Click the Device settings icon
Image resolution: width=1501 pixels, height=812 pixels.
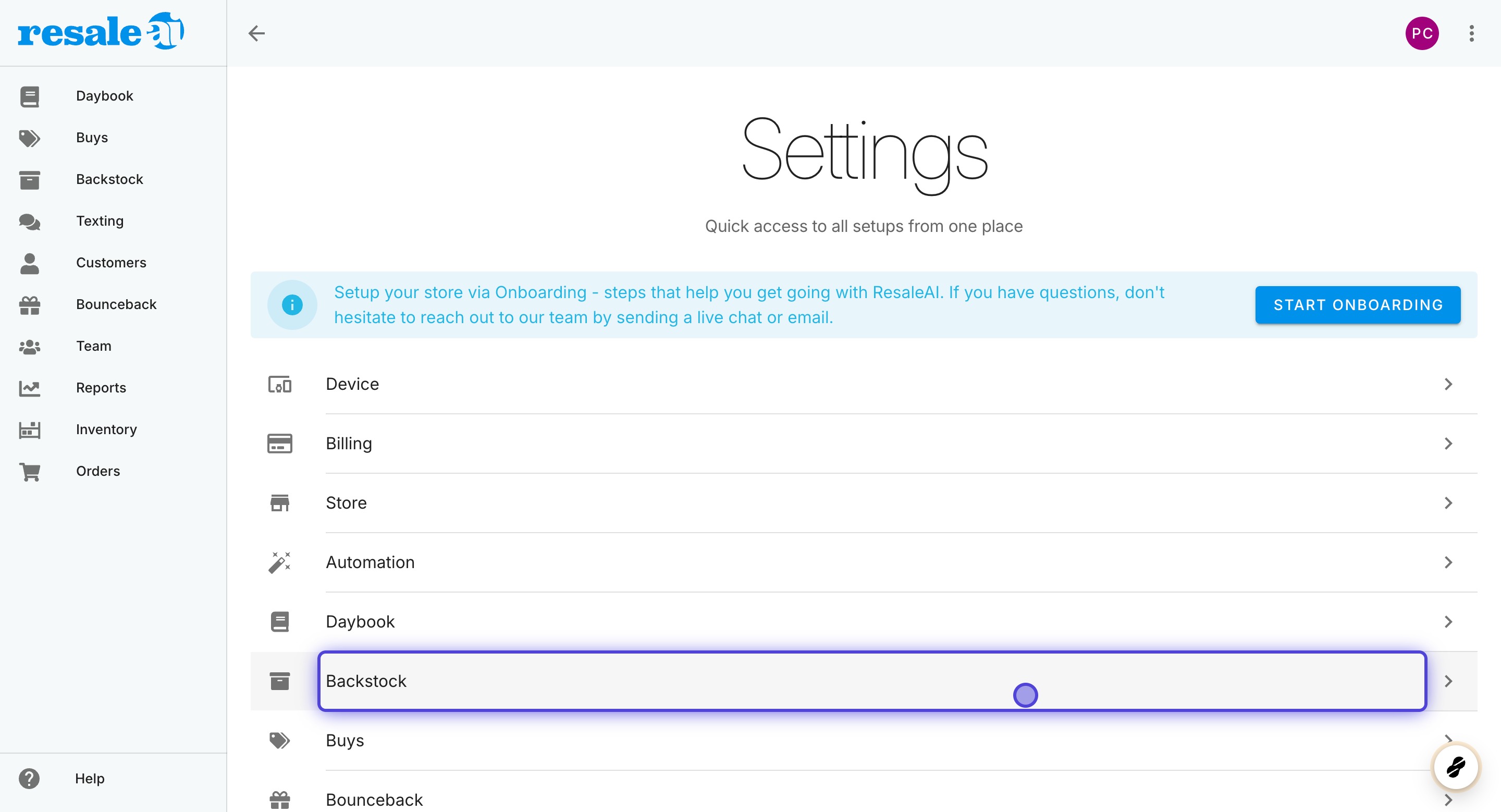click(280, 385)
